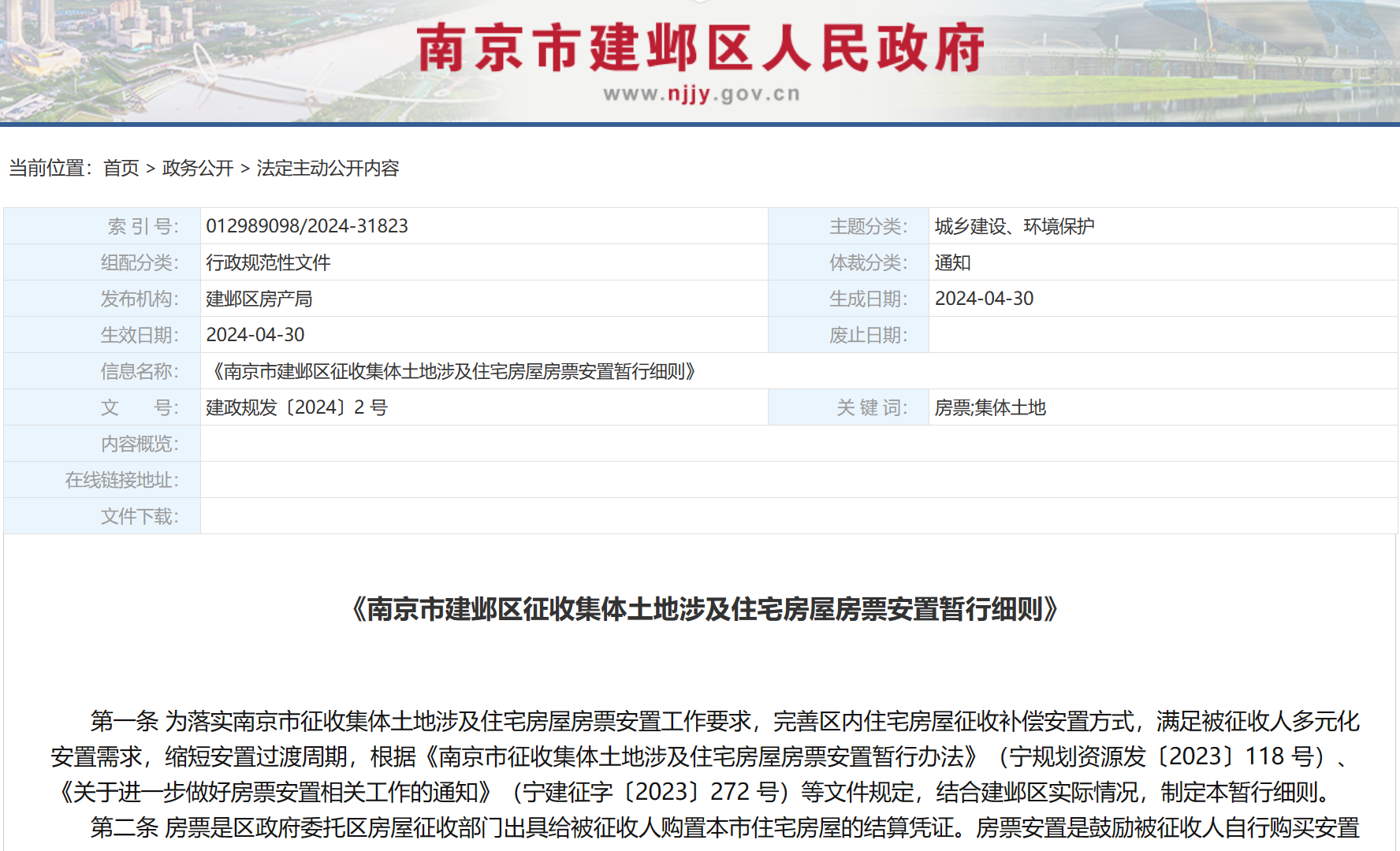Select document number 建政规发〔2024〕2号
1400x851 pixels.
point(296,407)
